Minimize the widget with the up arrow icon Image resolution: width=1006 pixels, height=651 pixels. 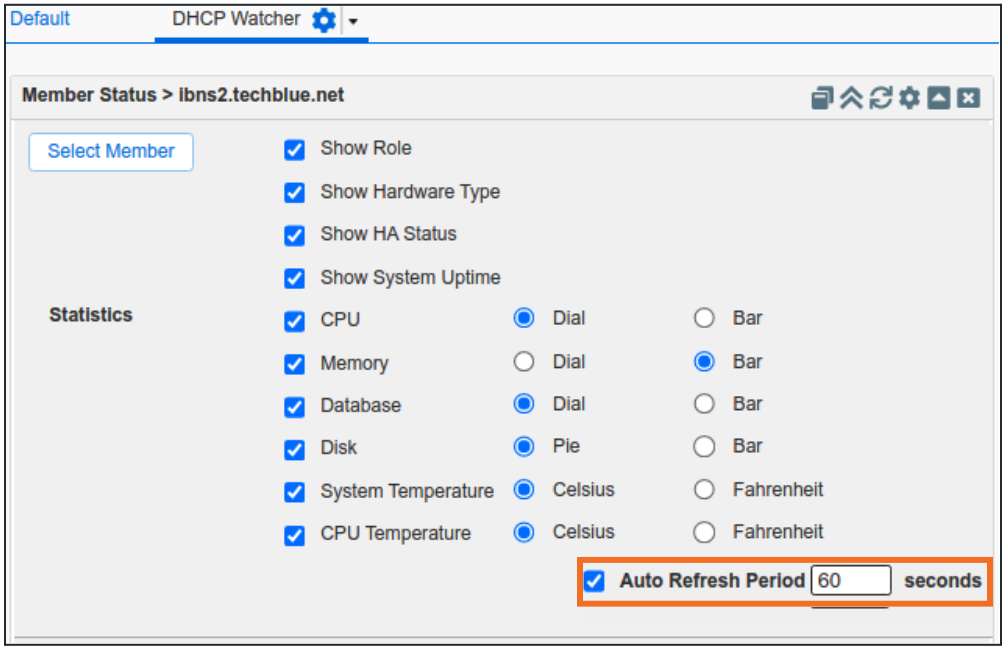tap(937, 97)
